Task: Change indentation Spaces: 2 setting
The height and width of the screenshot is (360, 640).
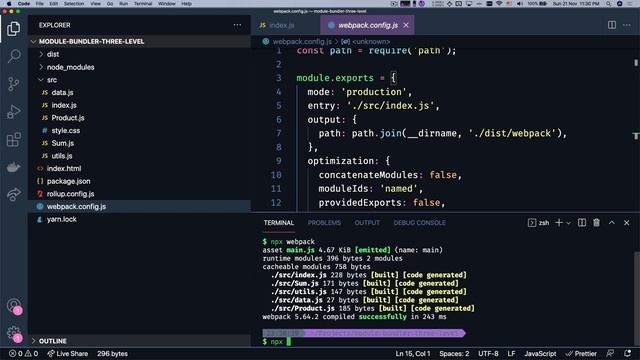Action: 454,353
